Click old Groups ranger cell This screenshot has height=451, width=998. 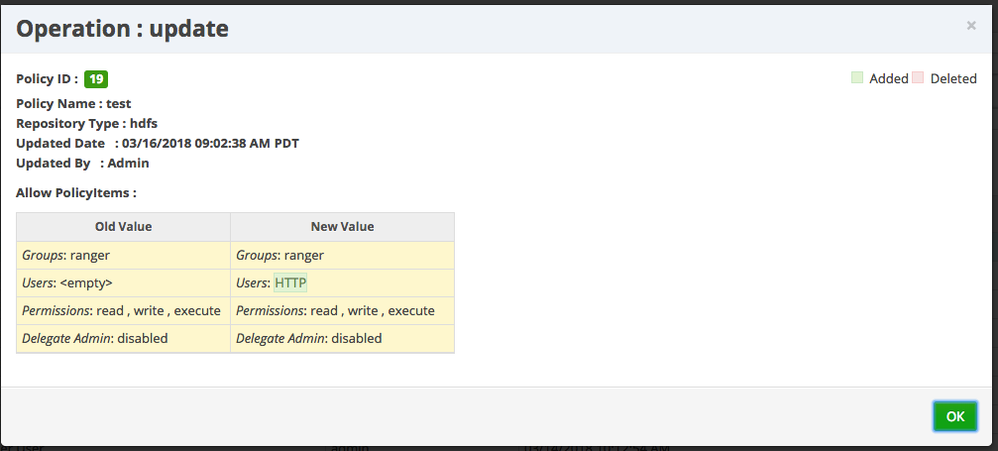pyautogui.click(x=123, y=255)
